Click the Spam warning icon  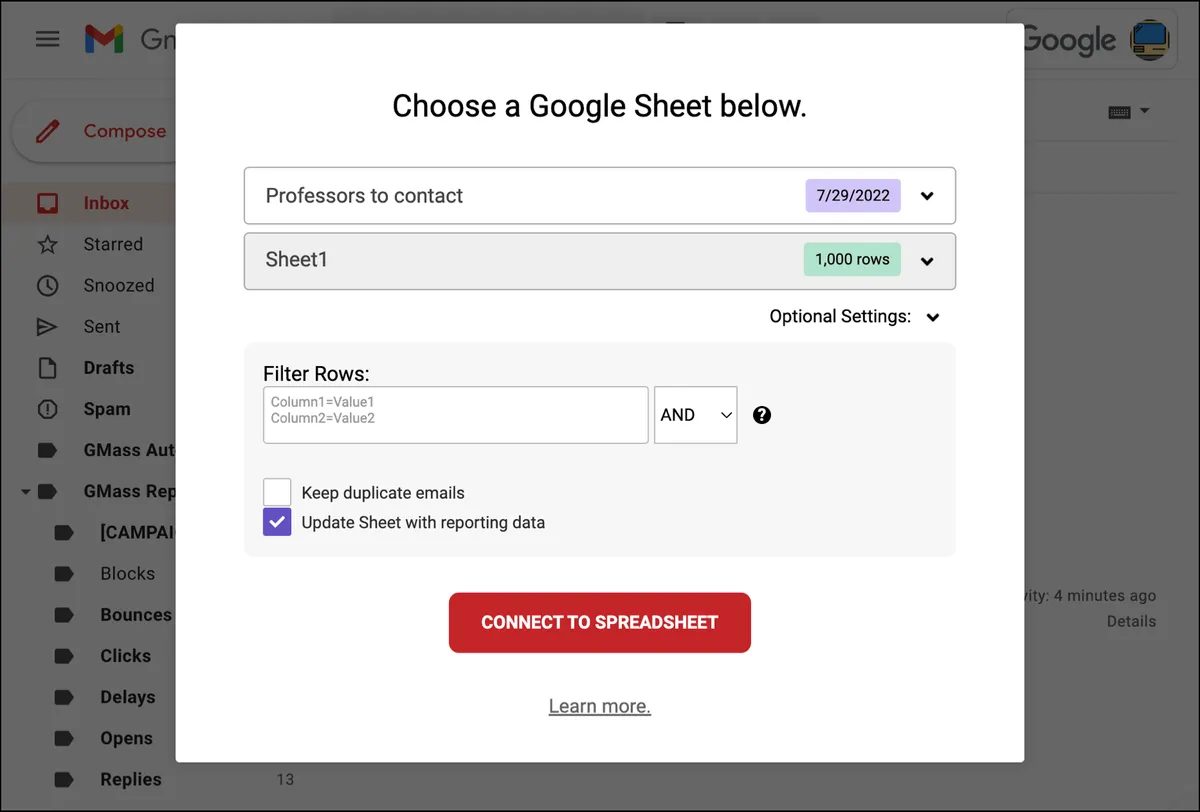(47, 408)
